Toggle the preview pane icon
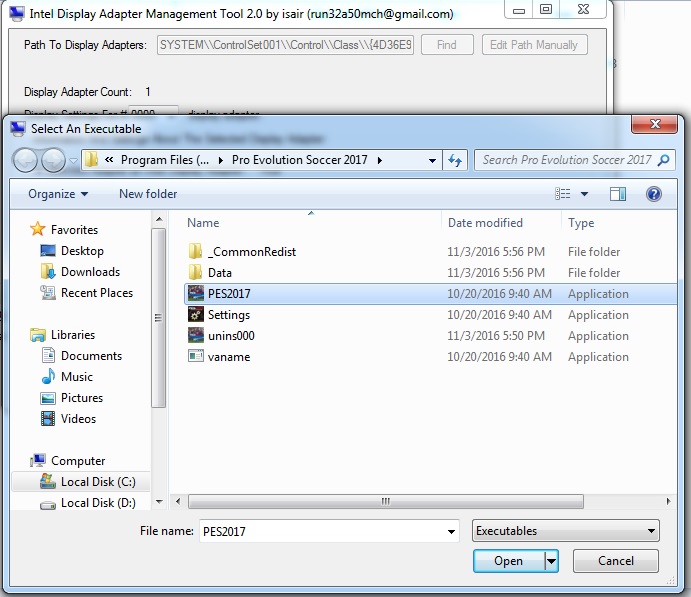691x597 pixels. click(618, 194)
